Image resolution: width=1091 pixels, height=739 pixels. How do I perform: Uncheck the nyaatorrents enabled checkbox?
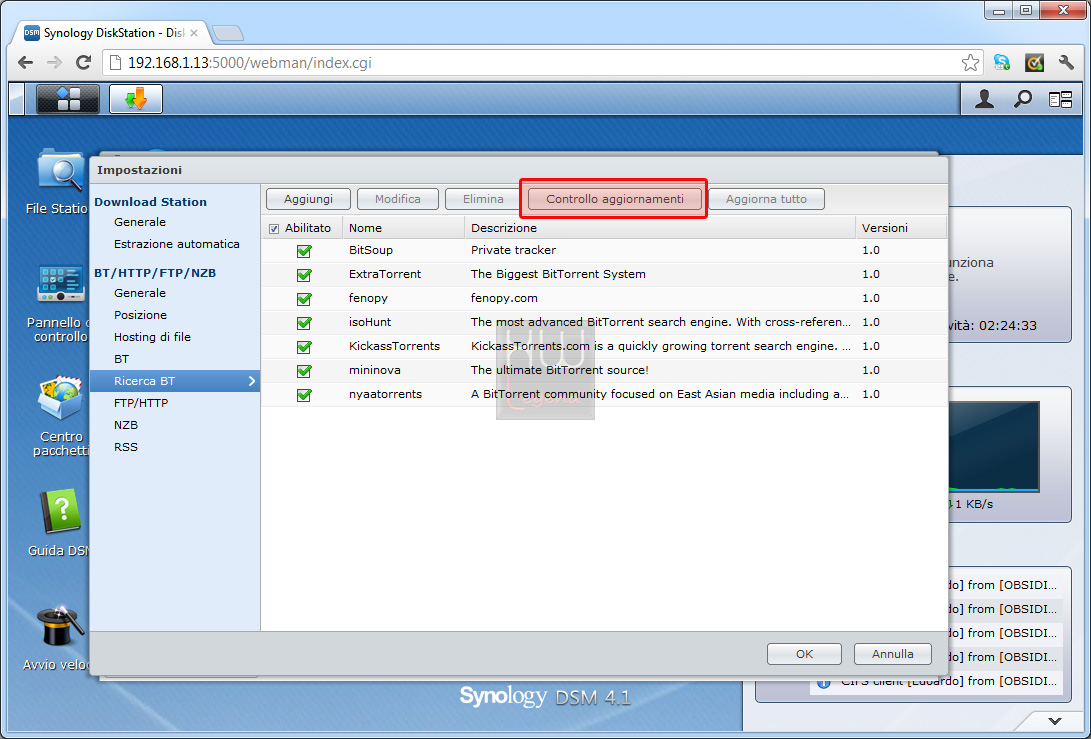point(304,395)
